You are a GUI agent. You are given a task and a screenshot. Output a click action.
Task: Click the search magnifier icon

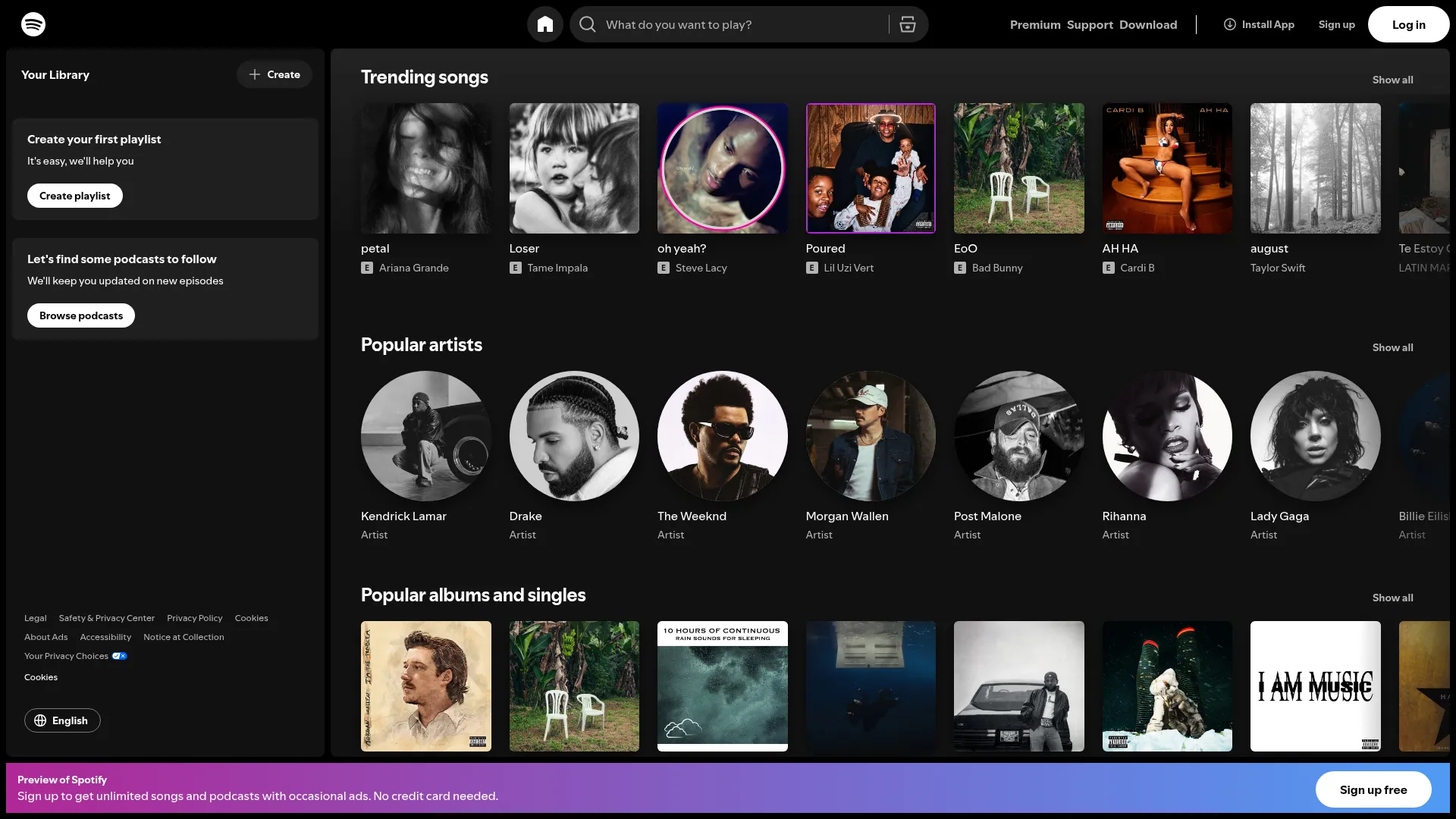[588, 24]
